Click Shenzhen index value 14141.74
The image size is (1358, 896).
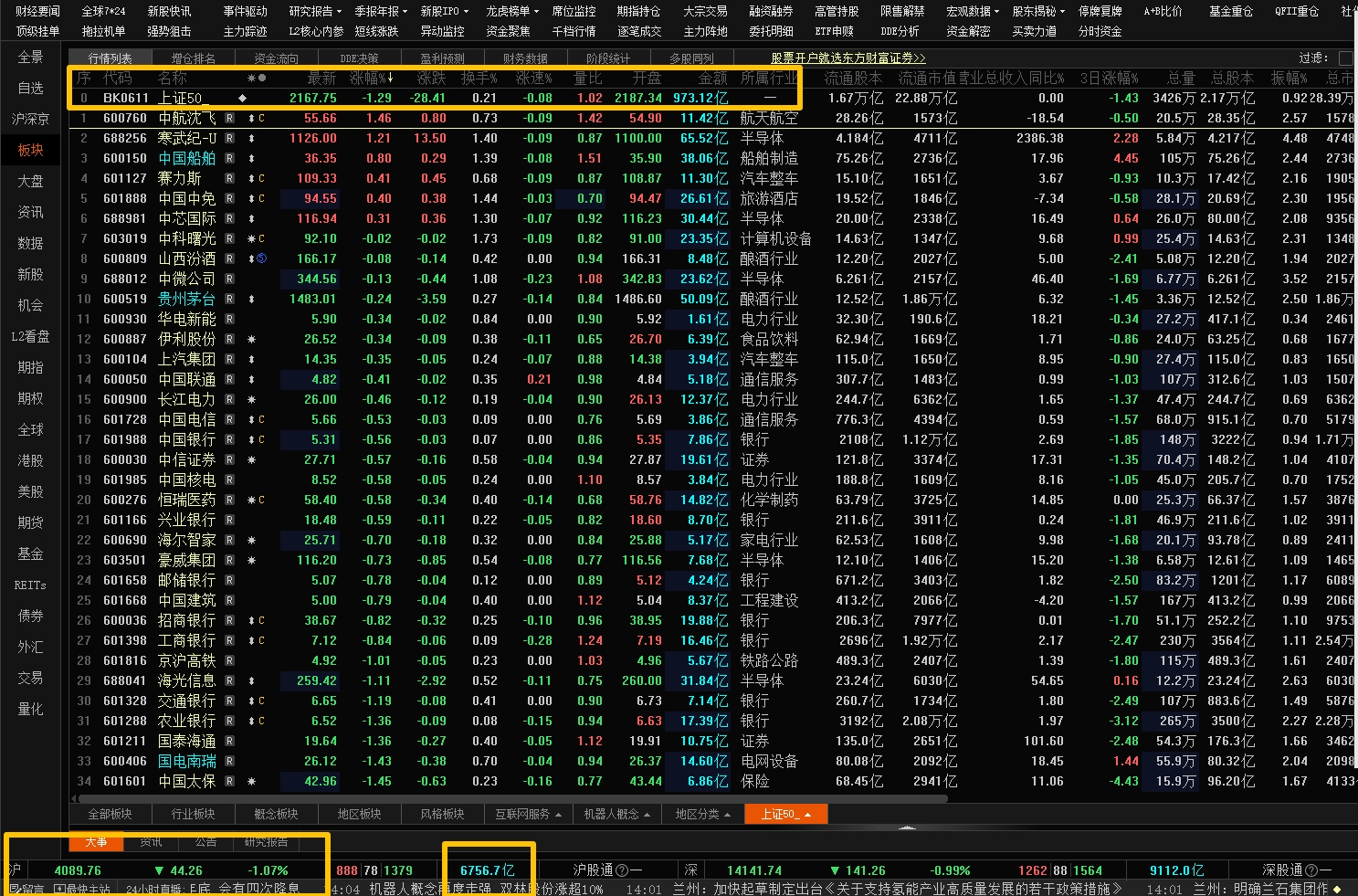click(754, 871)
